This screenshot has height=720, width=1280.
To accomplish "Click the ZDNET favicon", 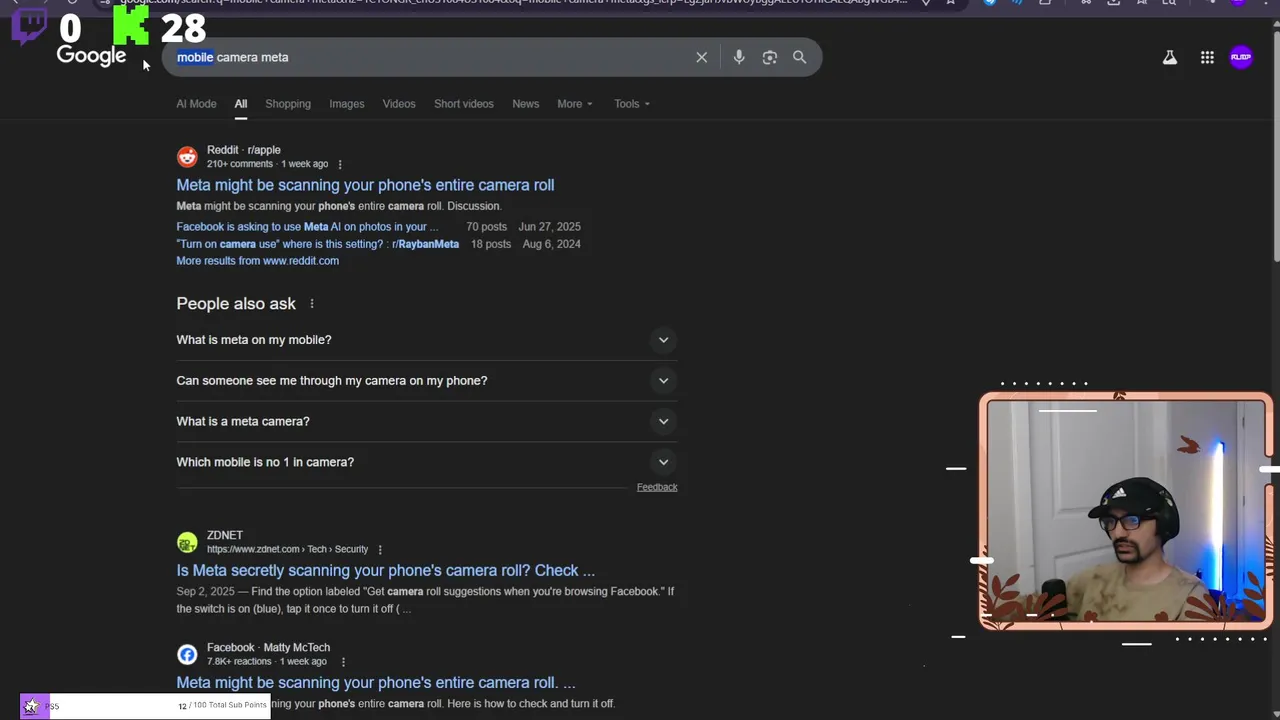I will 187,542.
